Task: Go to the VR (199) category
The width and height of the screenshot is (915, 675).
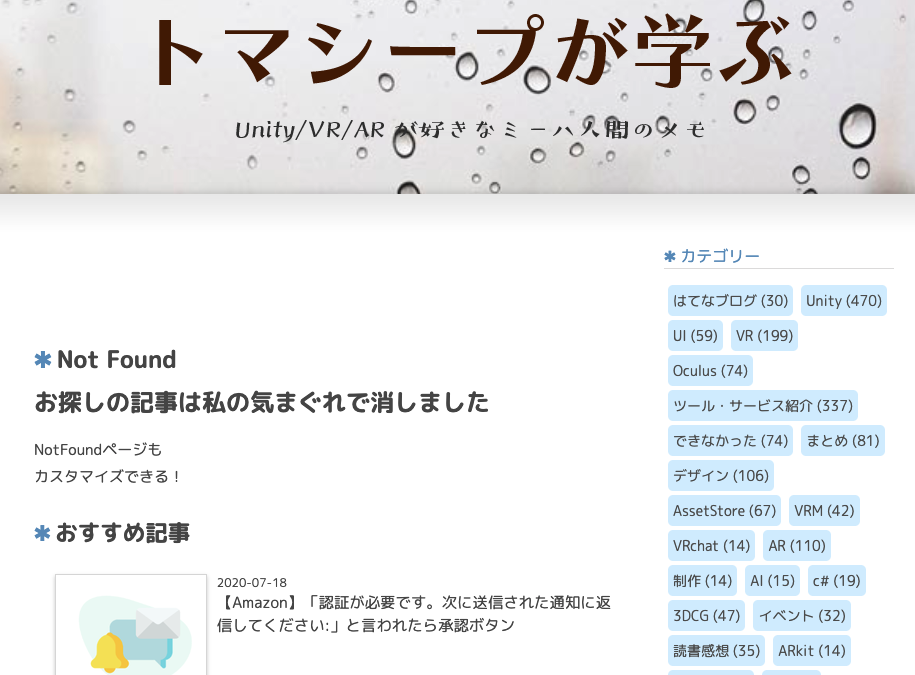Action: tap(764, 335)
